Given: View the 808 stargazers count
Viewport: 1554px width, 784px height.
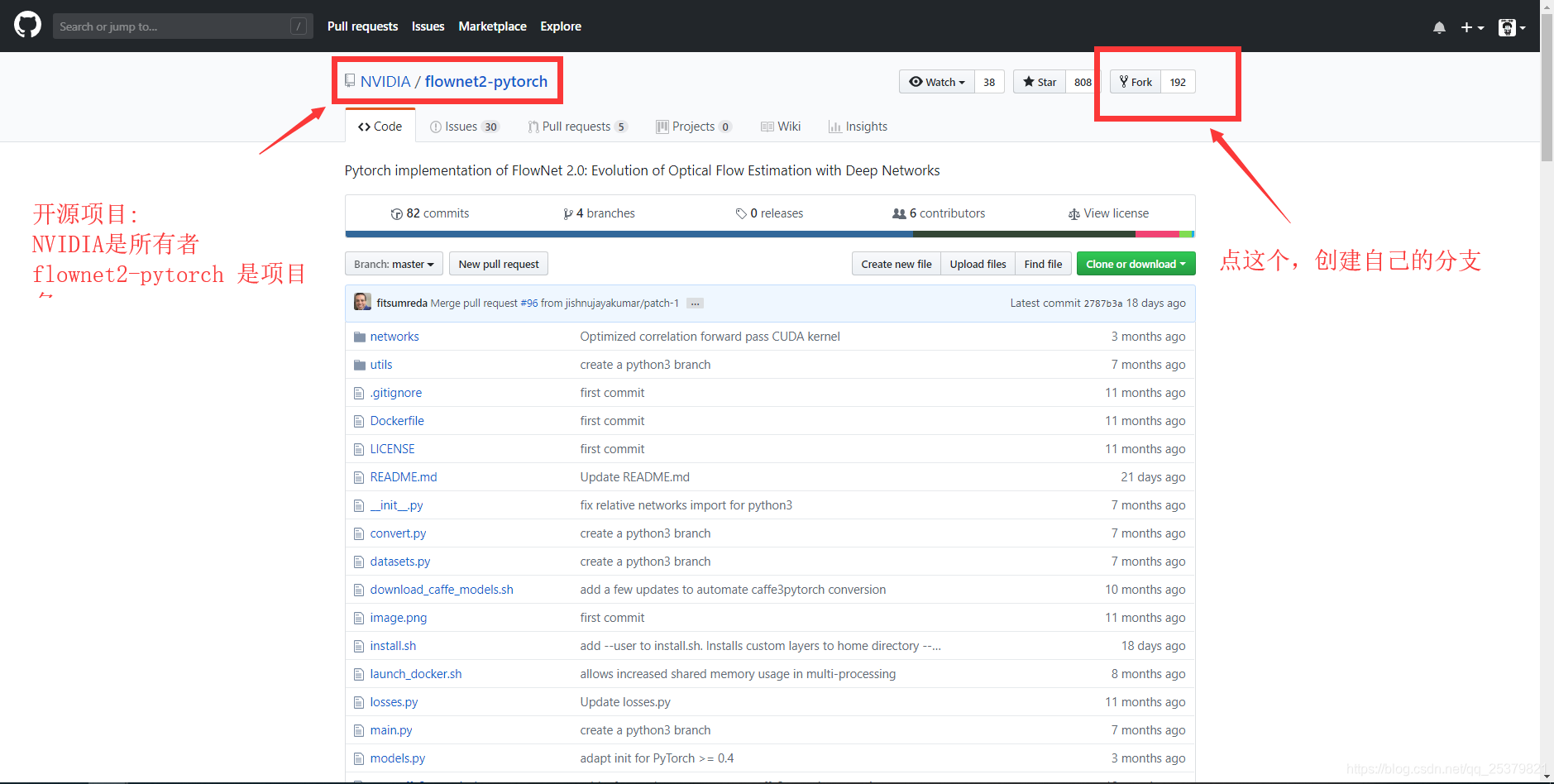Looking at the screenshot, I should click(1083, 82).
